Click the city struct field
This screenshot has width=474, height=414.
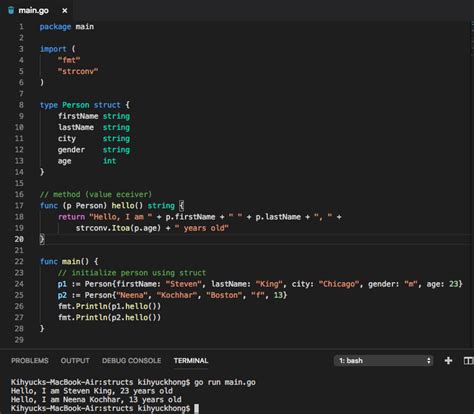click(67, 139)
